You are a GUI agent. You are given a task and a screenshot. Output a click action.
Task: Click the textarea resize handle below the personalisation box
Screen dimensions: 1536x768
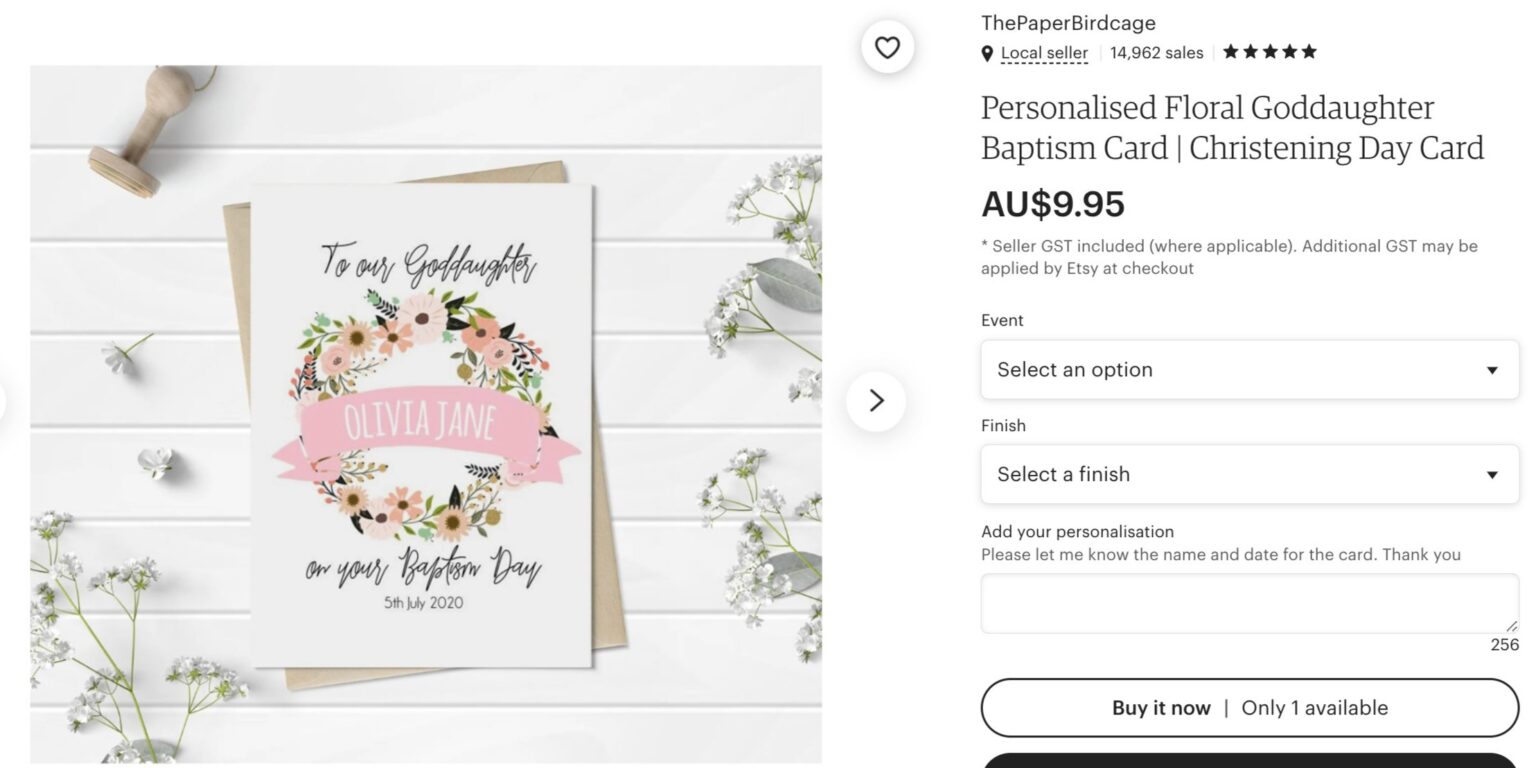click(x=1513, y=627)
